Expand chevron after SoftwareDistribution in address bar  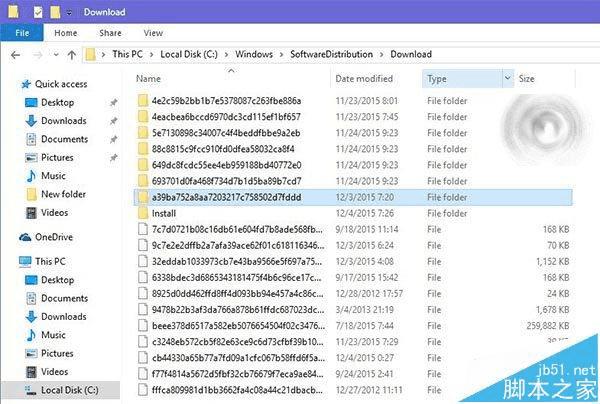382,55
